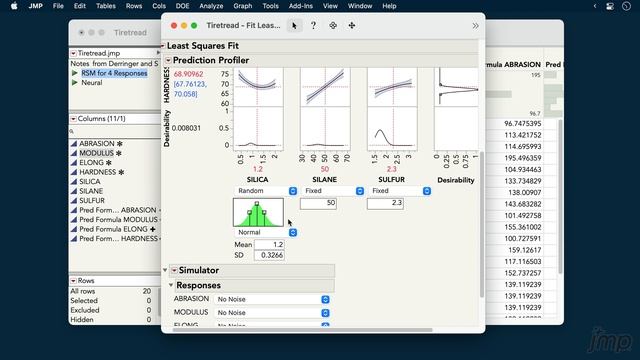
Task: Click the Formula ABRASION column header
Action: (513, 64)
